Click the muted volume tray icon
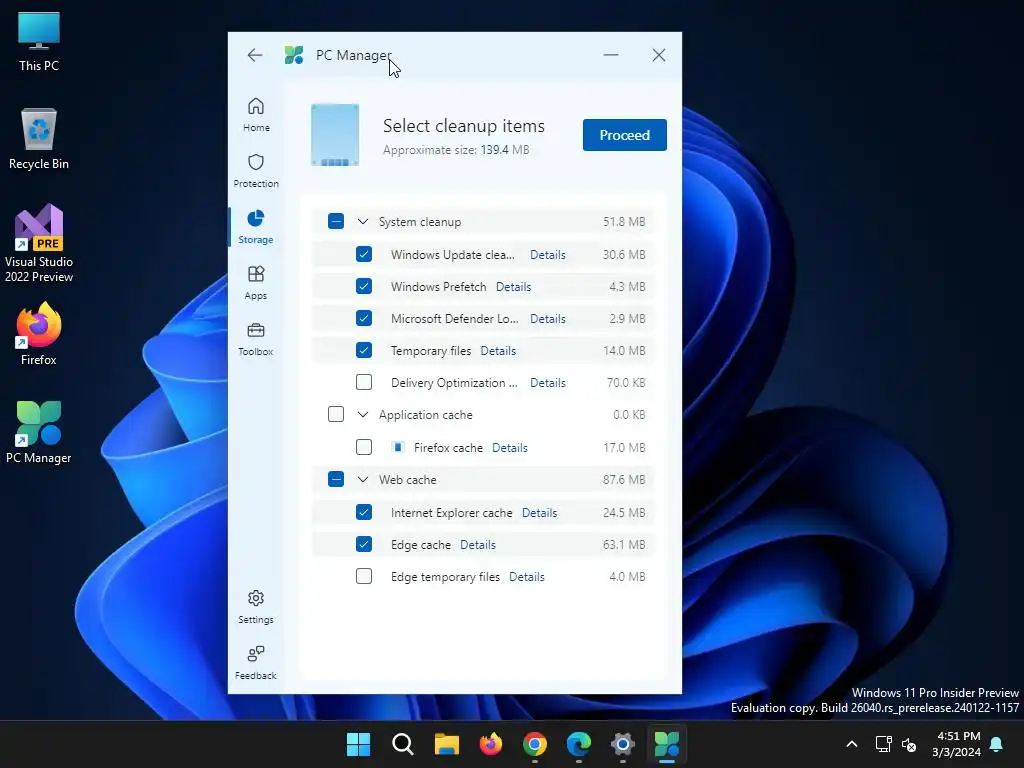This screenshot has height=768, width=1024. (909, 744)
